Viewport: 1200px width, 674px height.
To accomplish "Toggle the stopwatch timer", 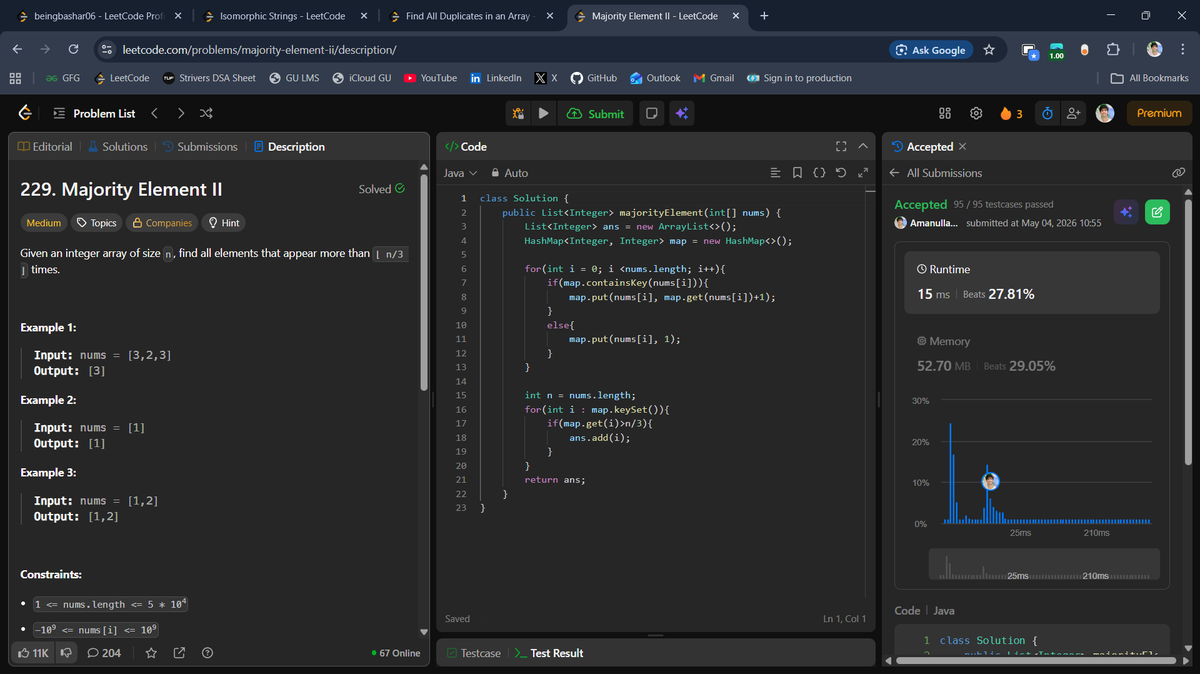I will click(x=1047, y=113).
